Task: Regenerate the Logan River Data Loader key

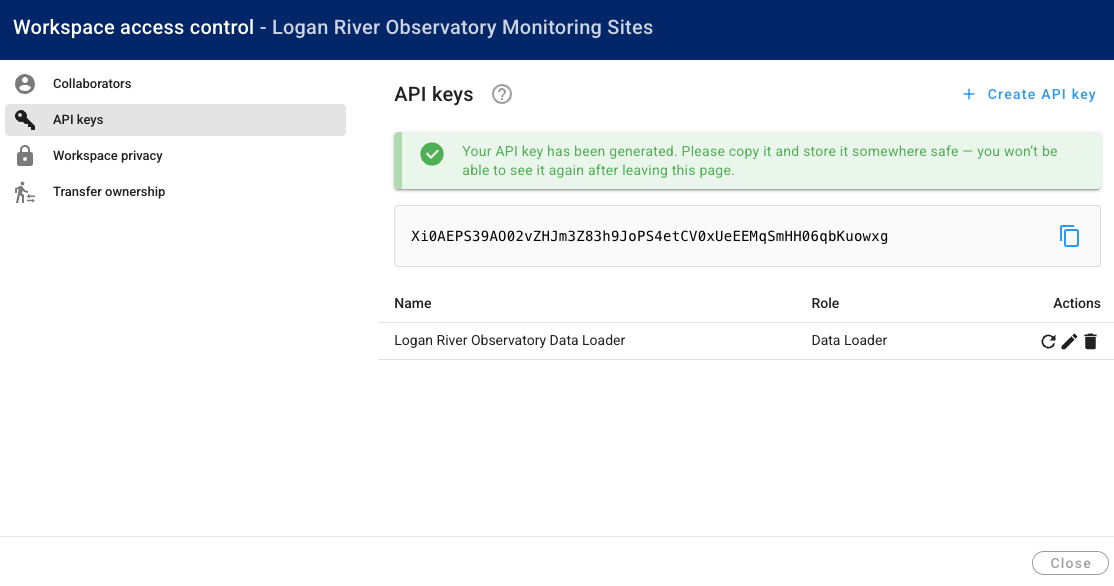Action: tap(1048, 342)
